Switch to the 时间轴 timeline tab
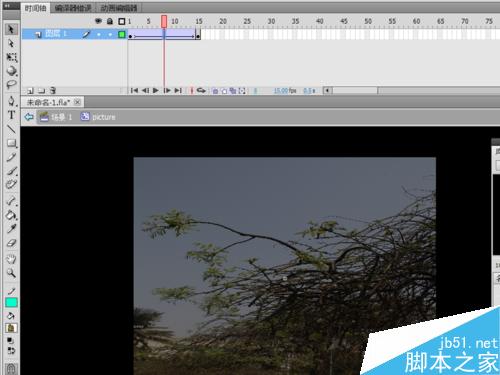This screenshot has width=500, height=375. [35, 8]
